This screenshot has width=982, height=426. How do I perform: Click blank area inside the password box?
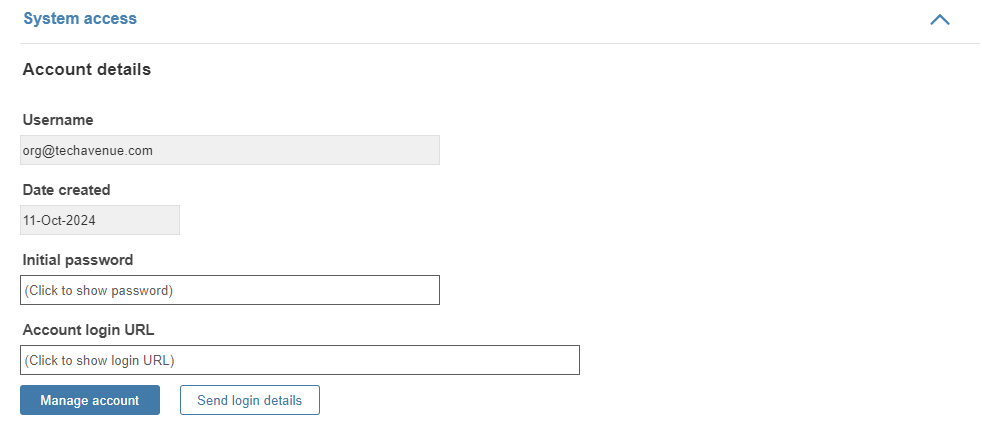307,290
